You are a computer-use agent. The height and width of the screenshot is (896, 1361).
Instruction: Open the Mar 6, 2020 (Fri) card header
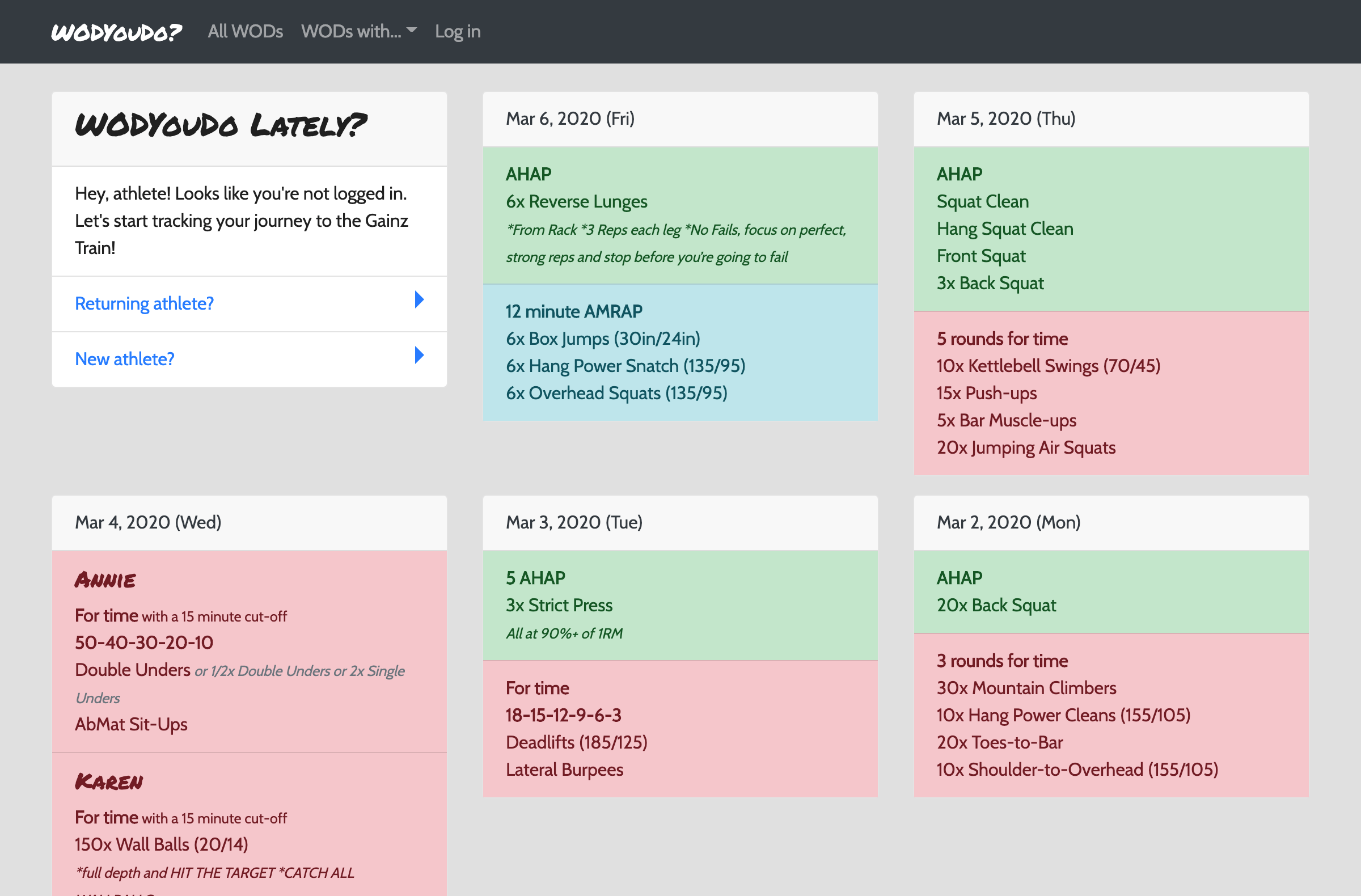pyautogui.click(x=680, y=119)
